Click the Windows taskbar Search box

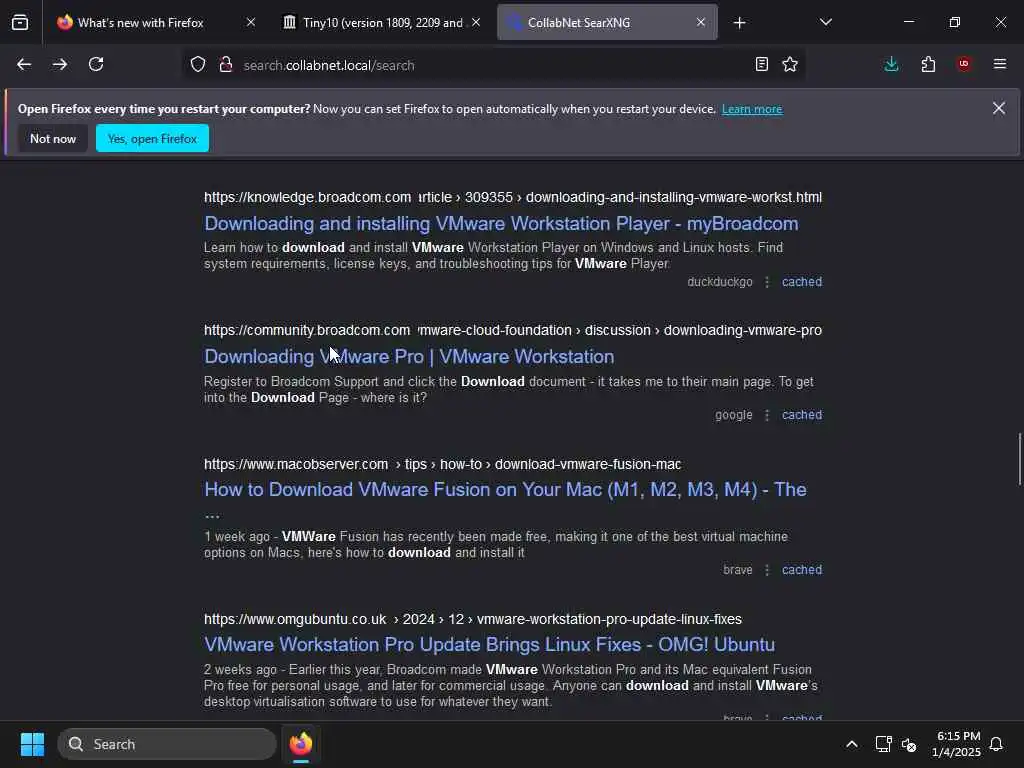coord(167,744)
